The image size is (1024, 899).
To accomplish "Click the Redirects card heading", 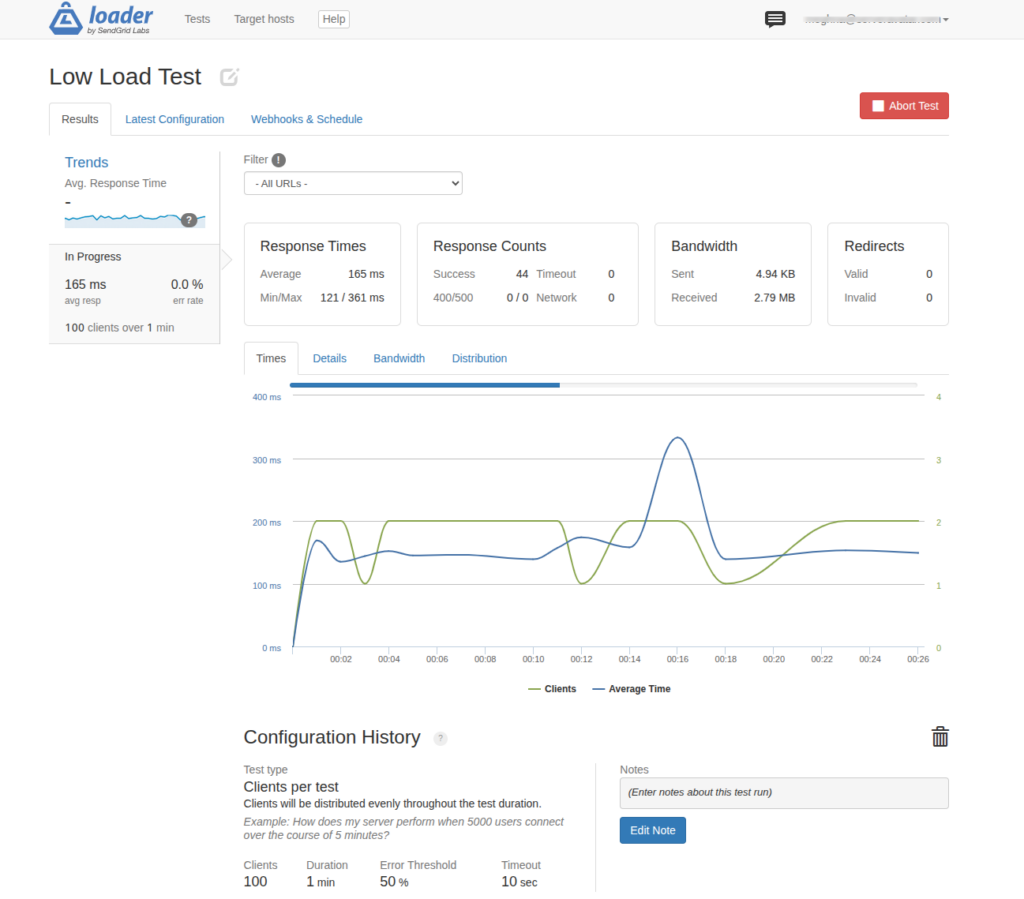I will 874,246.
